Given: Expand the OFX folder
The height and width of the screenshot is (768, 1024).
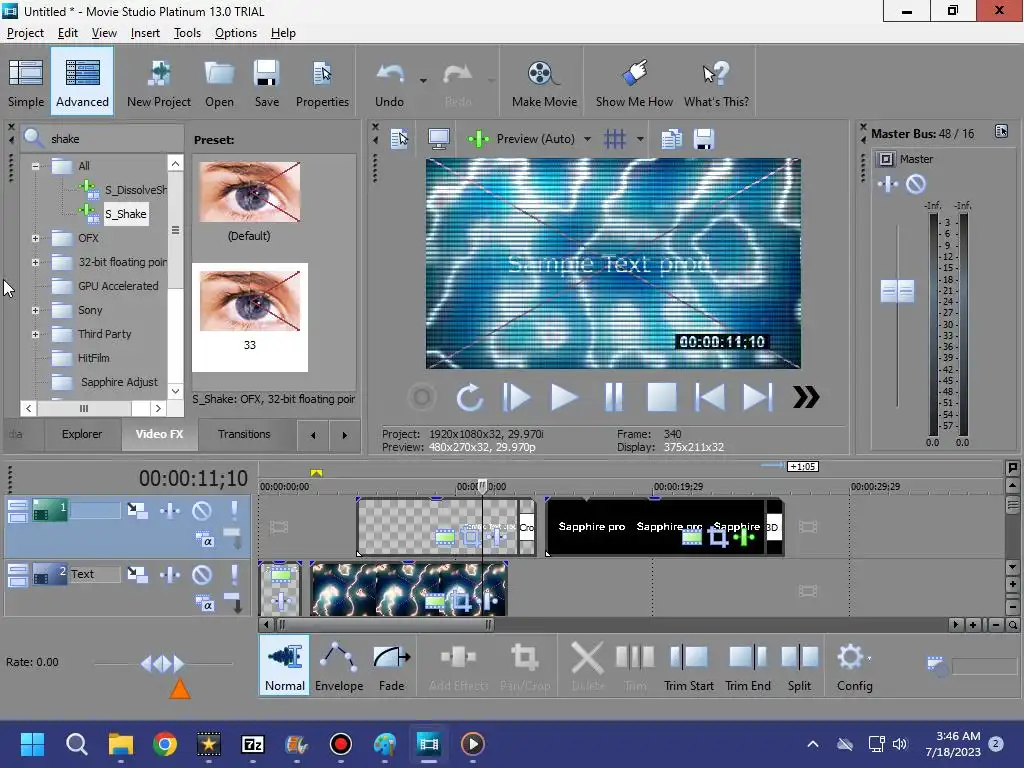Looking at the screenshot, I should pos(36,238).
